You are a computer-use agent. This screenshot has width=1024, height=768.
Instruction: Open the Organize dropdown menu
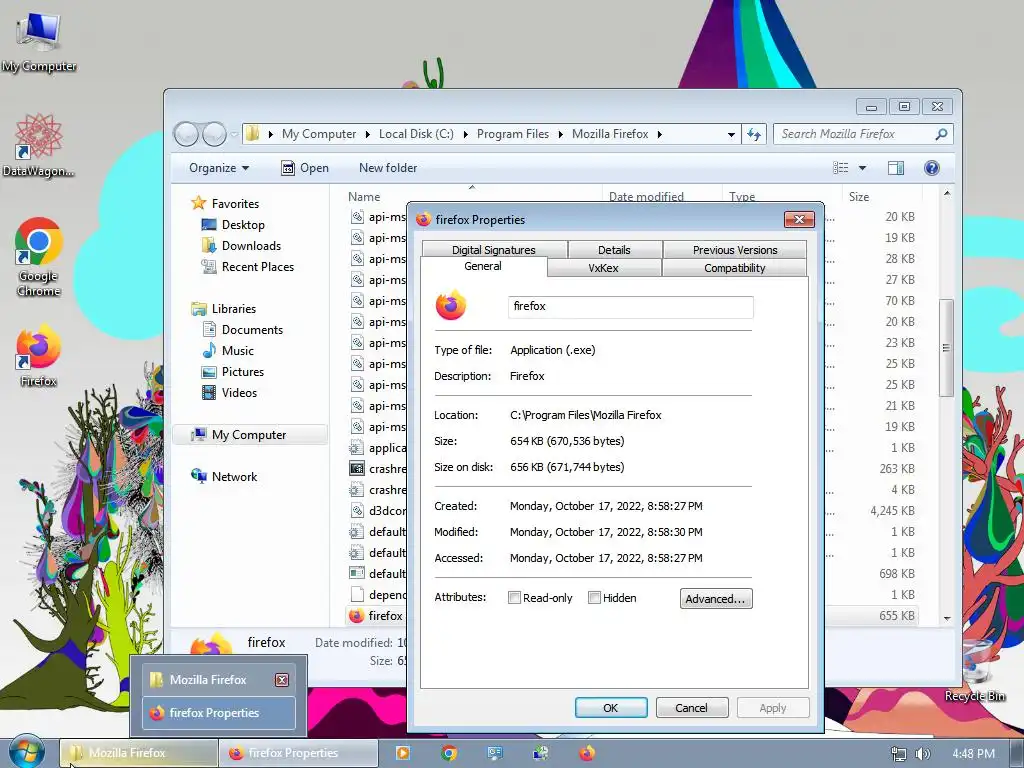tap(219, 168)
